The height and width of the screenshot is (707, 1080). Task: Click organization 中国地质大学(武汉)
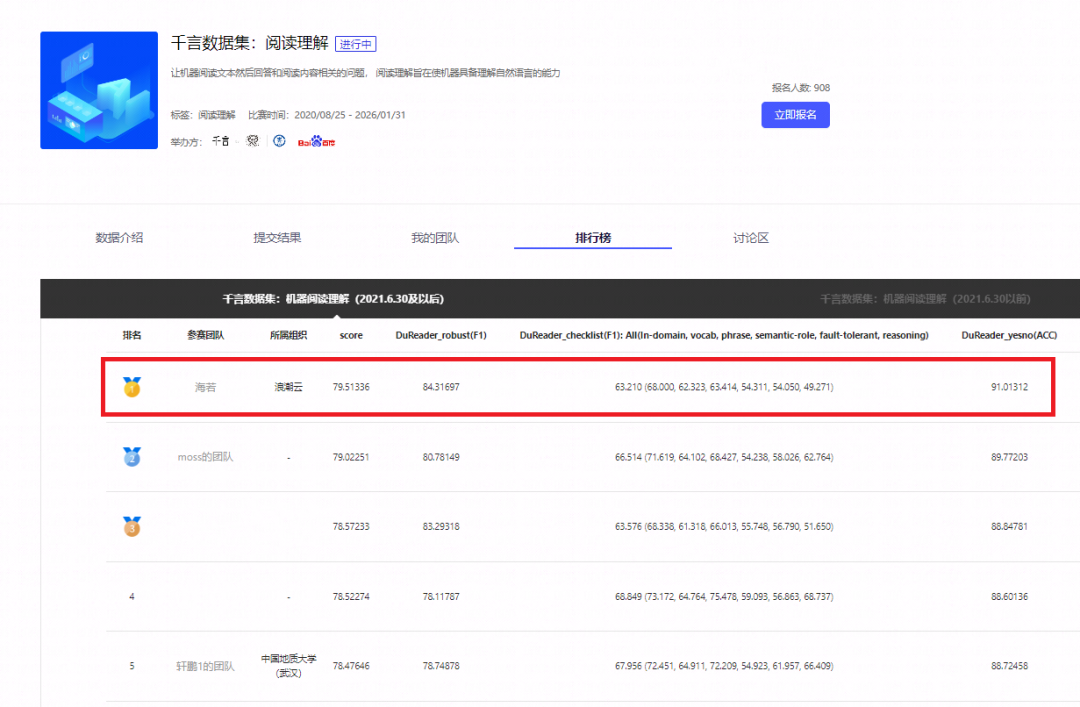(x=288, y=666)
